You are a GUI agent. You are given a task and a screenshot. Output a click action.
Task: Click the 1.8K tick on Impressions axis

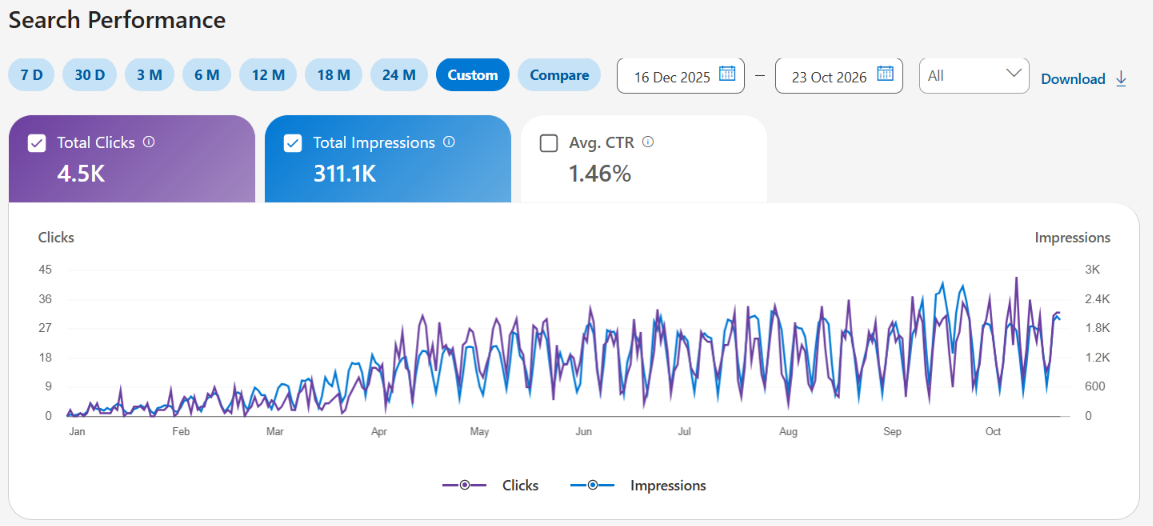pyautogui.click(x=1097, y=328)
